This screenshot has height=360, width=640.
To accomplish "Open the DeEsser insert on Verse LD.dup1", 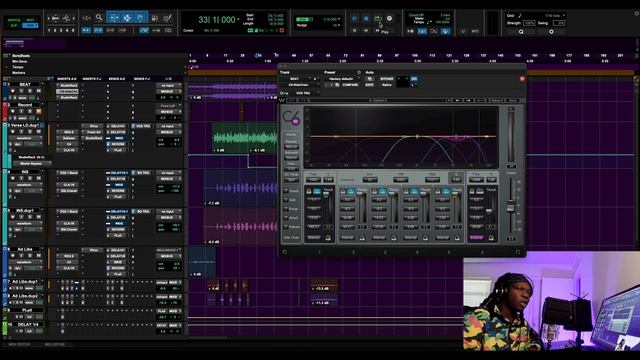I will [x=68, y=138].
